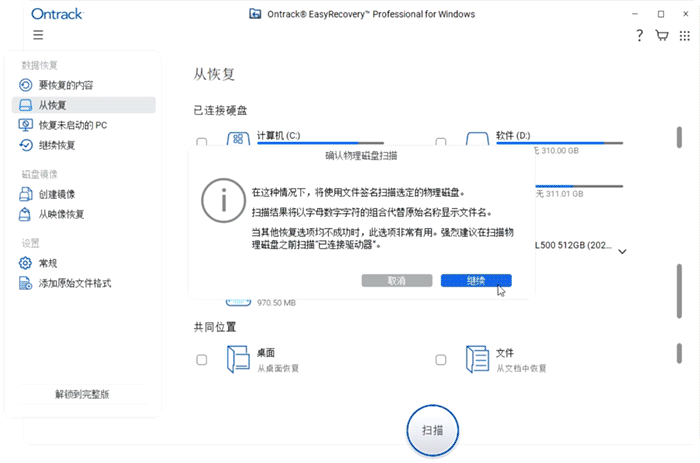
Task: Click the 要恢复的内容 circular icon
Action: (25, 85)
